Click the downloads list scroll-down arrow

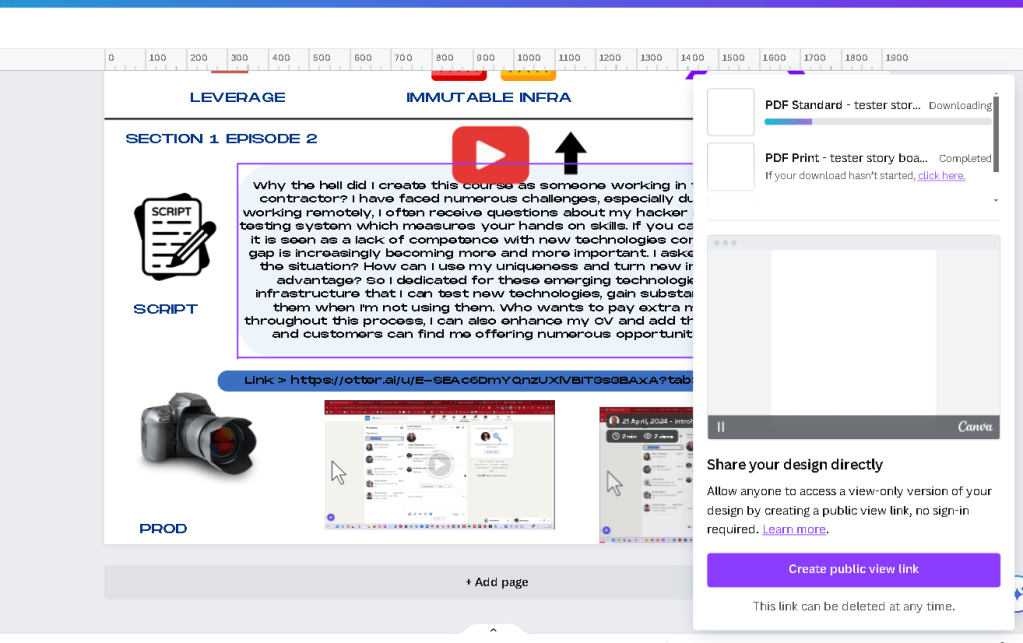[x=996, y=200]
